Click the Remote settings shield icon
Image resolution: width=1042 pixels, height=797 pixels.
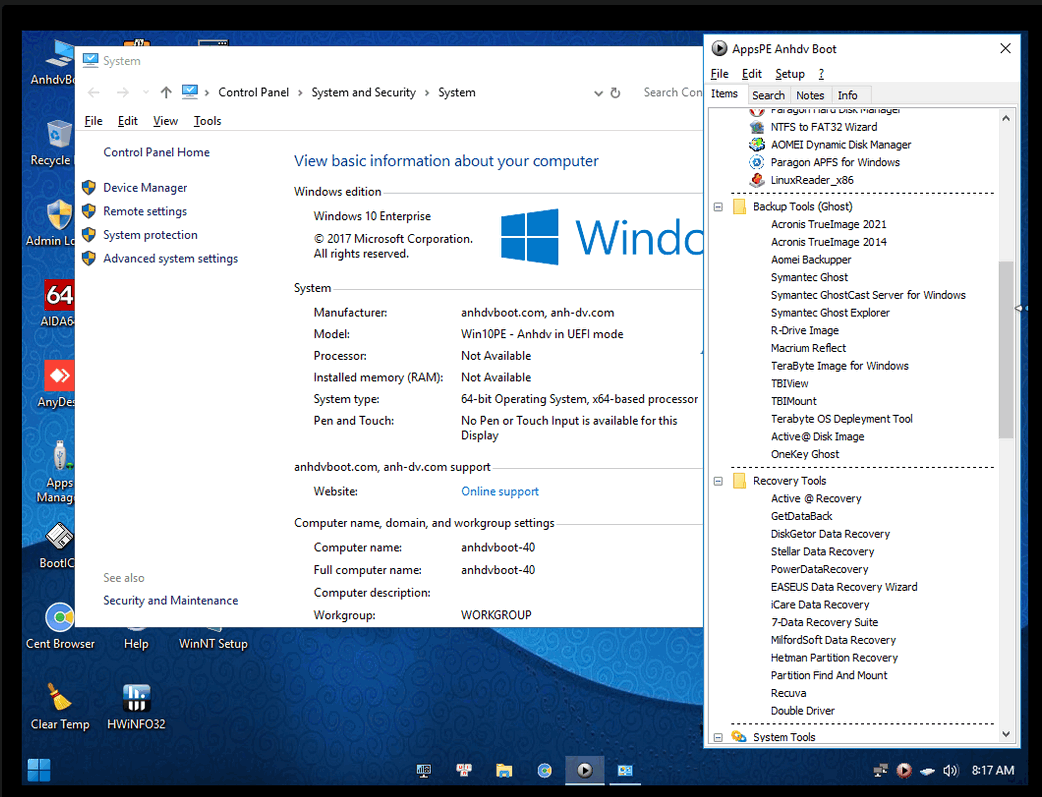pos(89,211)
